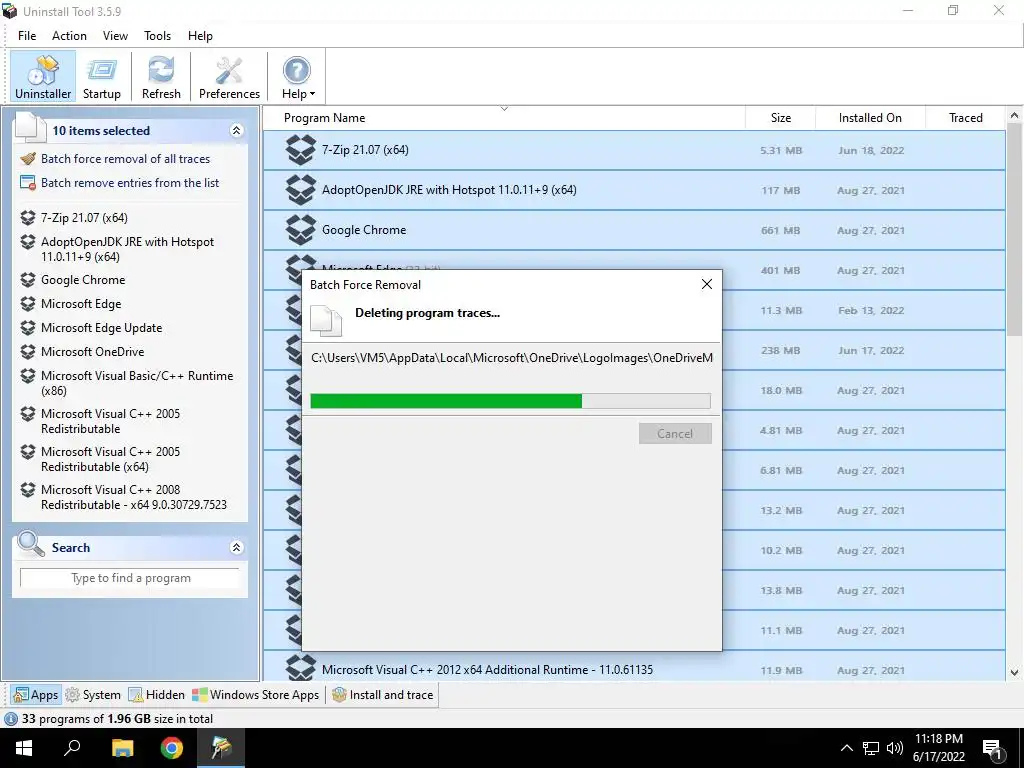Switch to the Startup manager
The height and width of the screenshot is (768, 1024).
(x=101, y=76)
